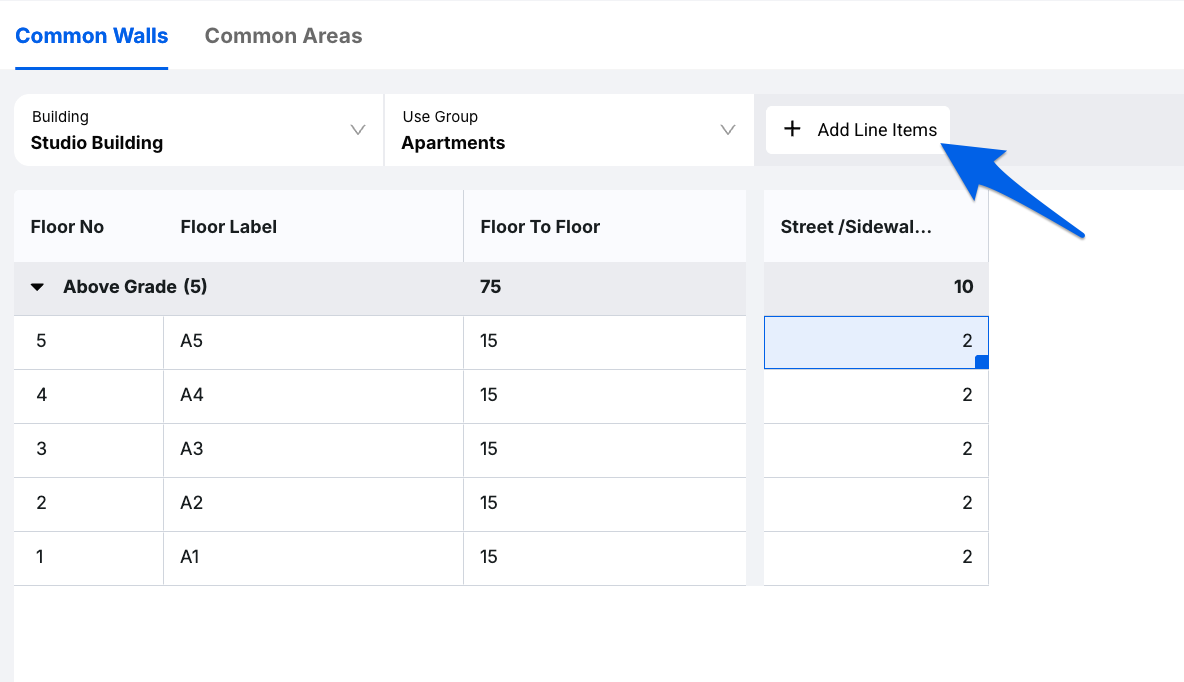Open the Use Group dropdown chevron

point(728,130)
